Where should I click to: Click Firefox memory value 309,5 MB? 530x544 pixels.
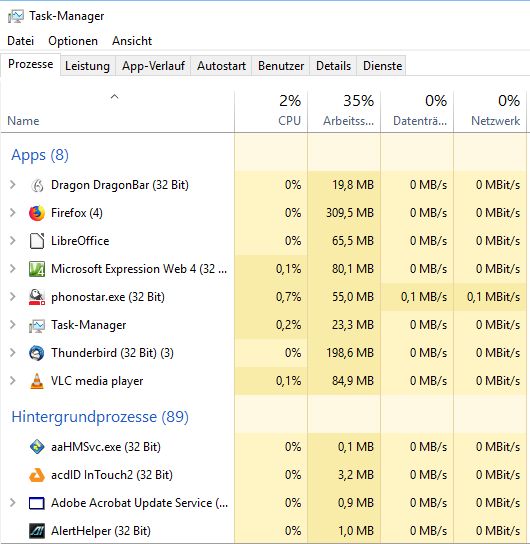[350, 213]
